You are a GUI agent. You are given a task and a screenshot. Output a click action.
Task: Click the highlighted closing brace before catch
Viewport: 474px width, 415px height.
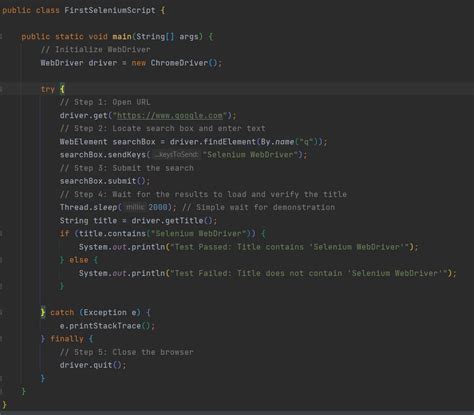click(x=43, y=312)
